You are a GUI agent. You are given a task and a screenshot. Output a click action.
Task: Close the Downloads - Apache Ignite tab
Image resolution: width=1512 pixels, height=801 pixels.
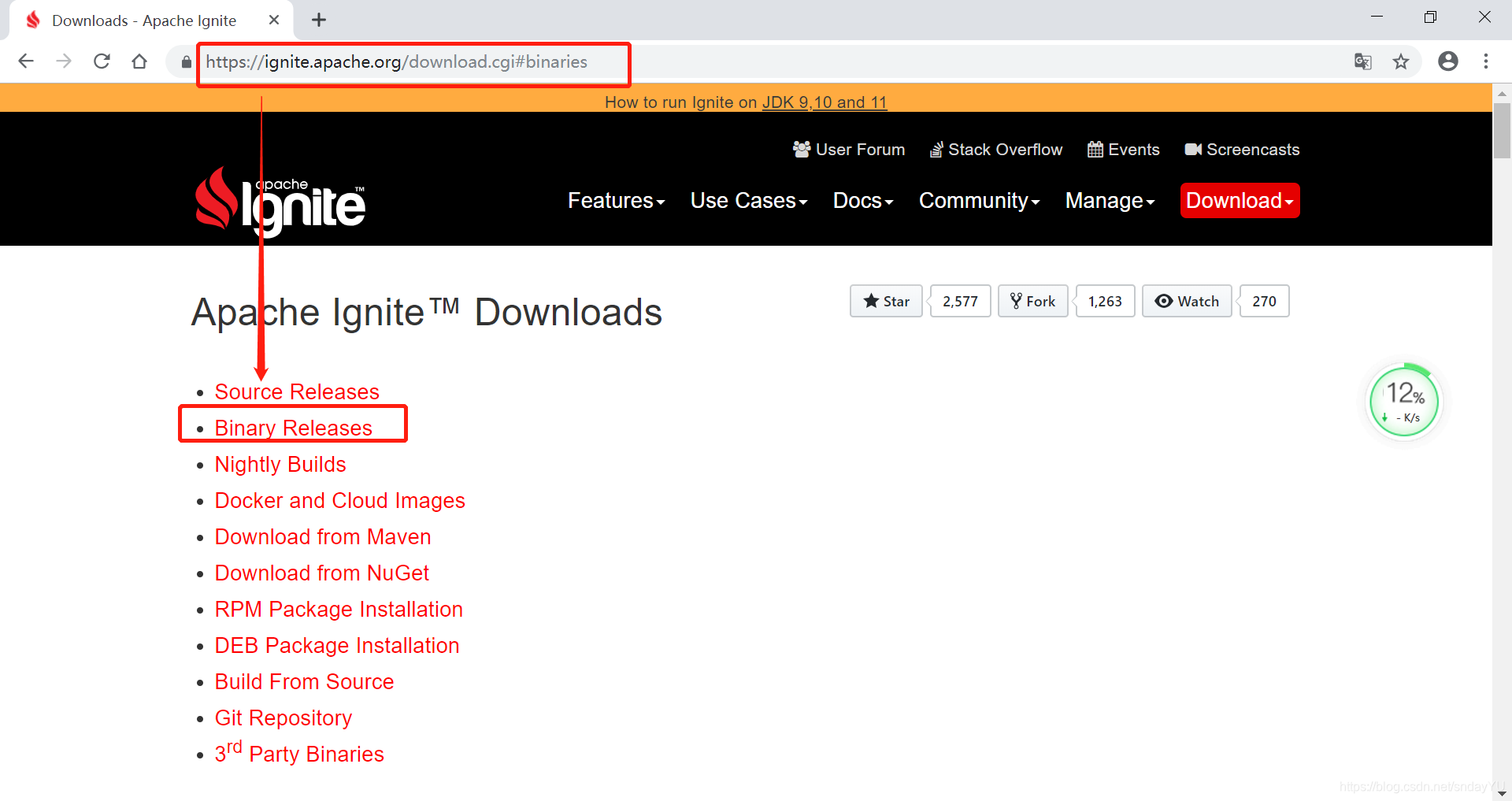(274, 20)
